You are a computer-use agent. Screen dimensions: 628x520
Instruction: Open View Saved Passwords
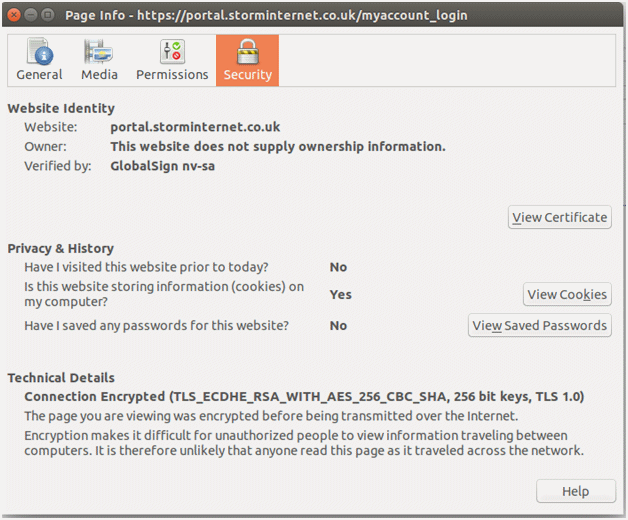(539, 325)
